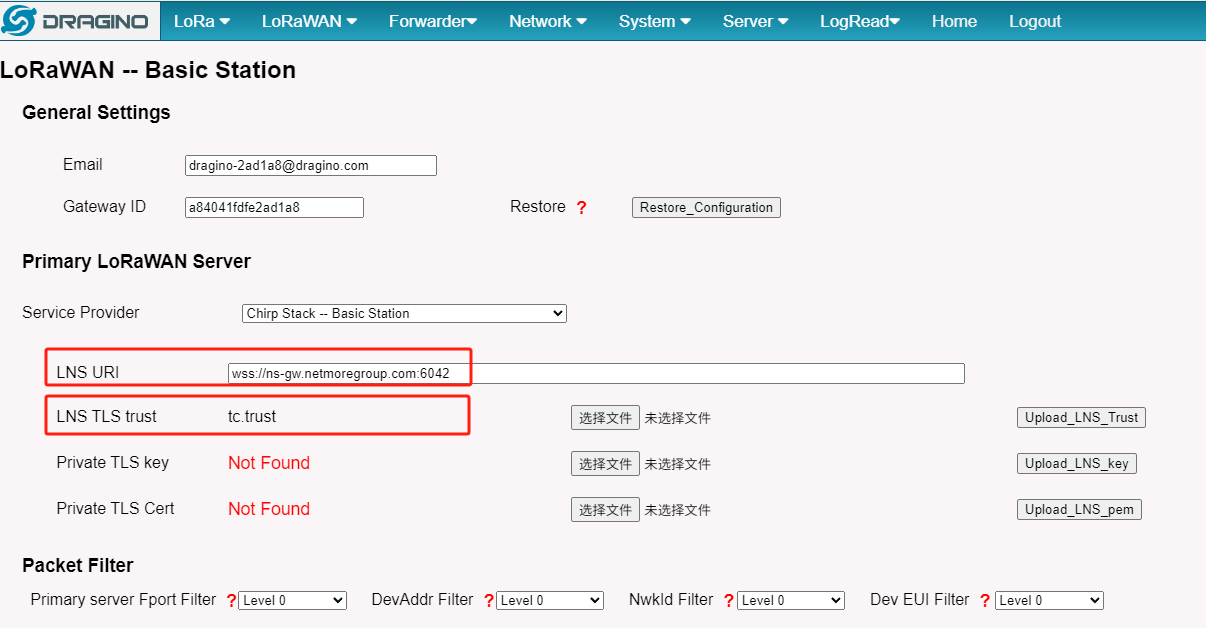Click the Restore_Configuration button

[706, 208]
